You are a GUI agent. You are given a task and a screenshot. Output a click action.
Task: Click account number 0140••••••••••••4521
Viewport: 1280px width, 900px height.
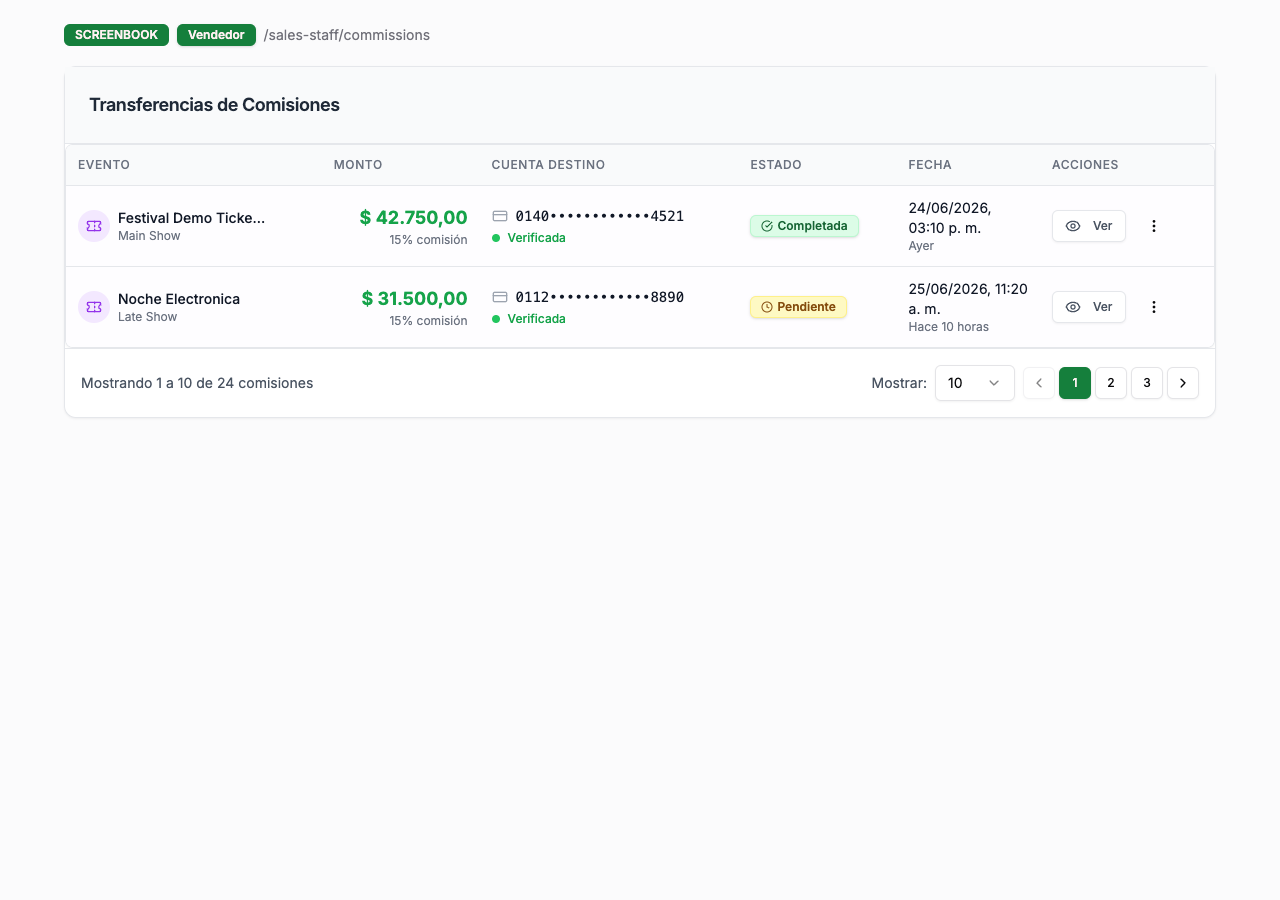pyautogui.click(x=600, y=216)
